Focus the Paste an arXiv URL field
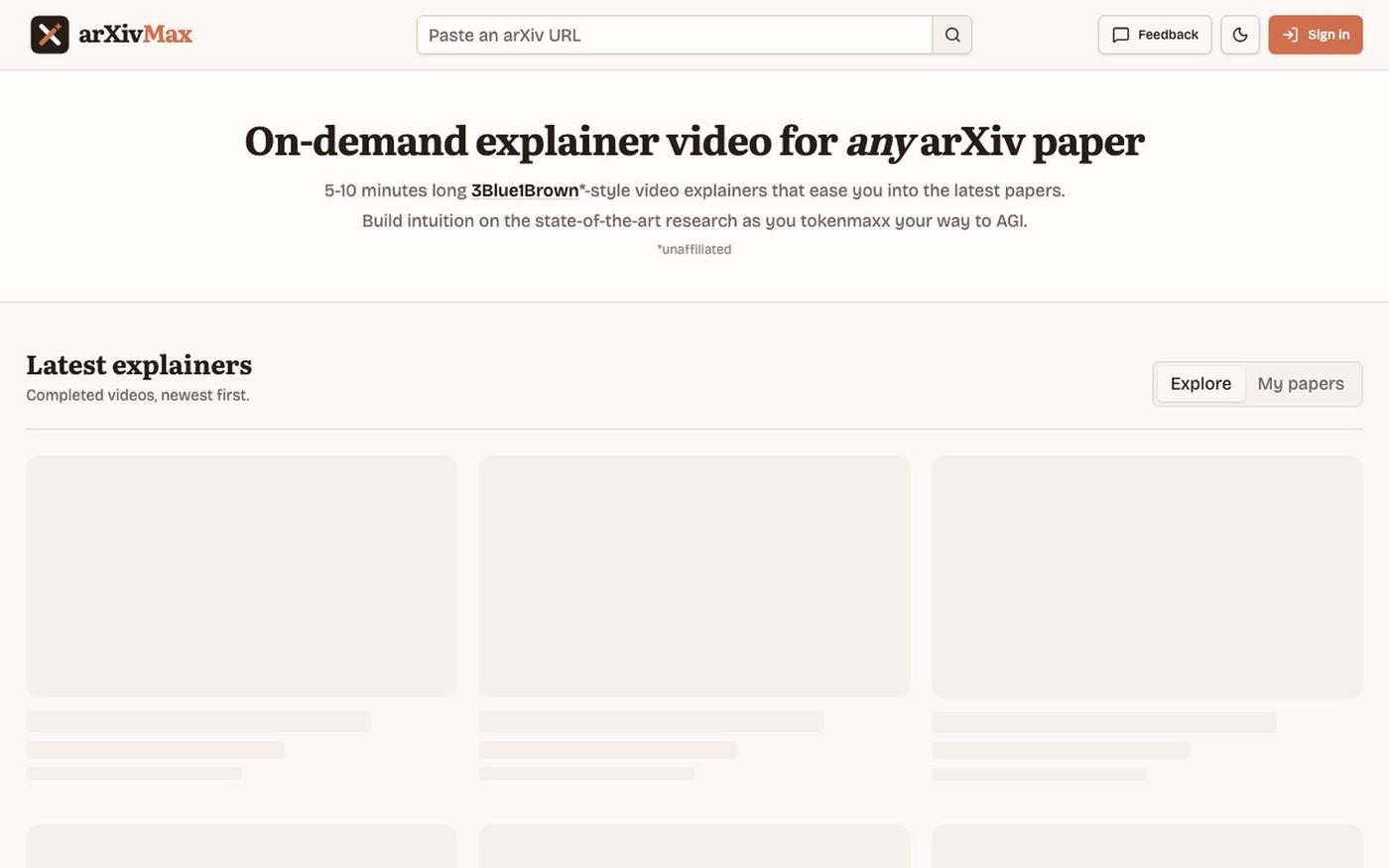1389x868 pixels. click(675, 35)
